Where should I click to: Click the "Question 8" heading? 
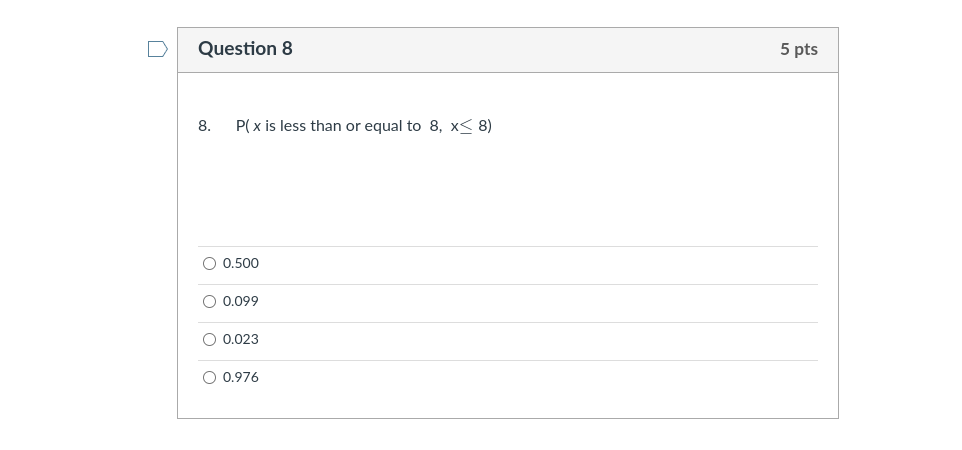pos(245,48)
